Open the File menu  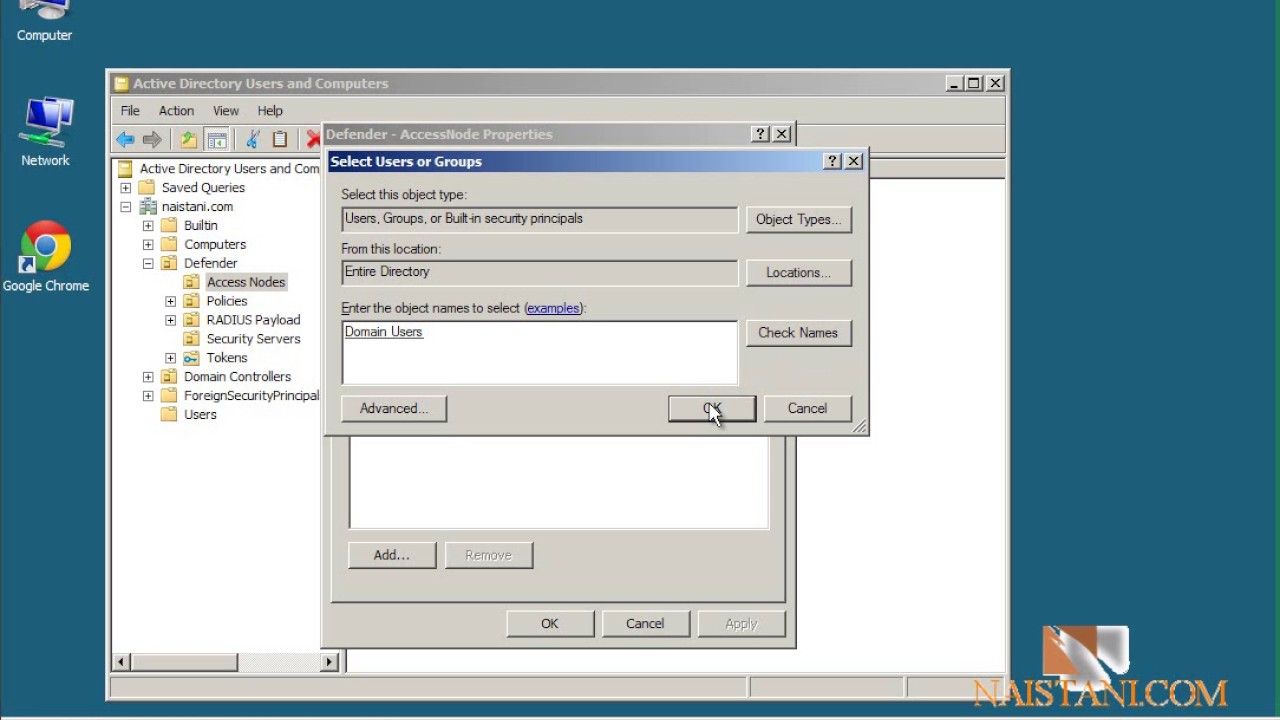click(130, 111)
